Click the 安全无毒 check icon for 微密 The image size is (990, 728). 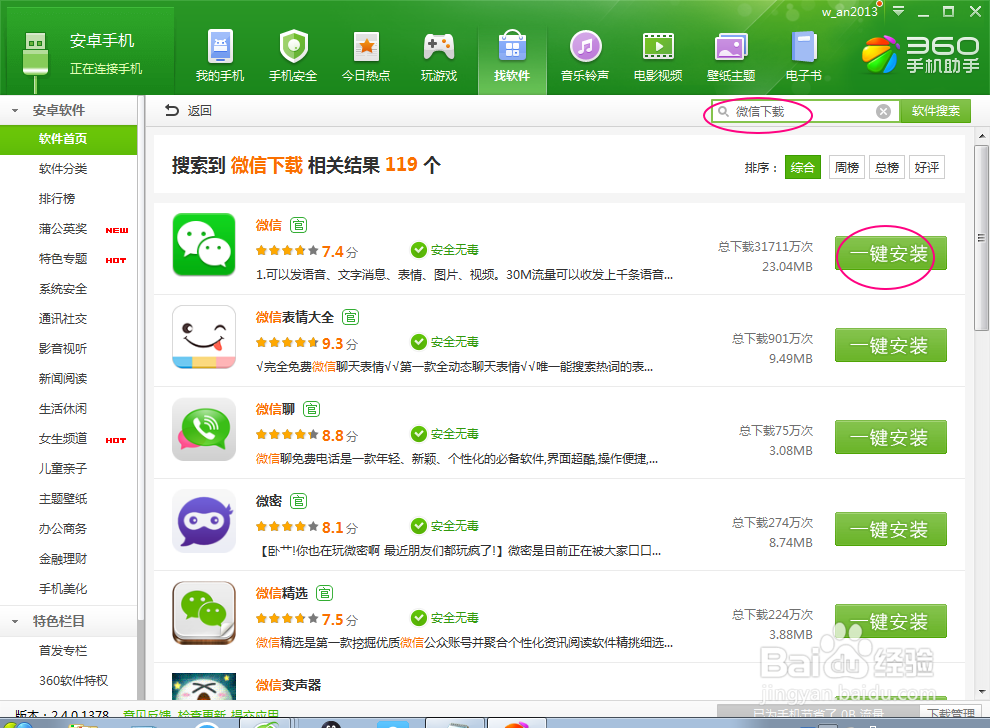[x=419, y=526]
